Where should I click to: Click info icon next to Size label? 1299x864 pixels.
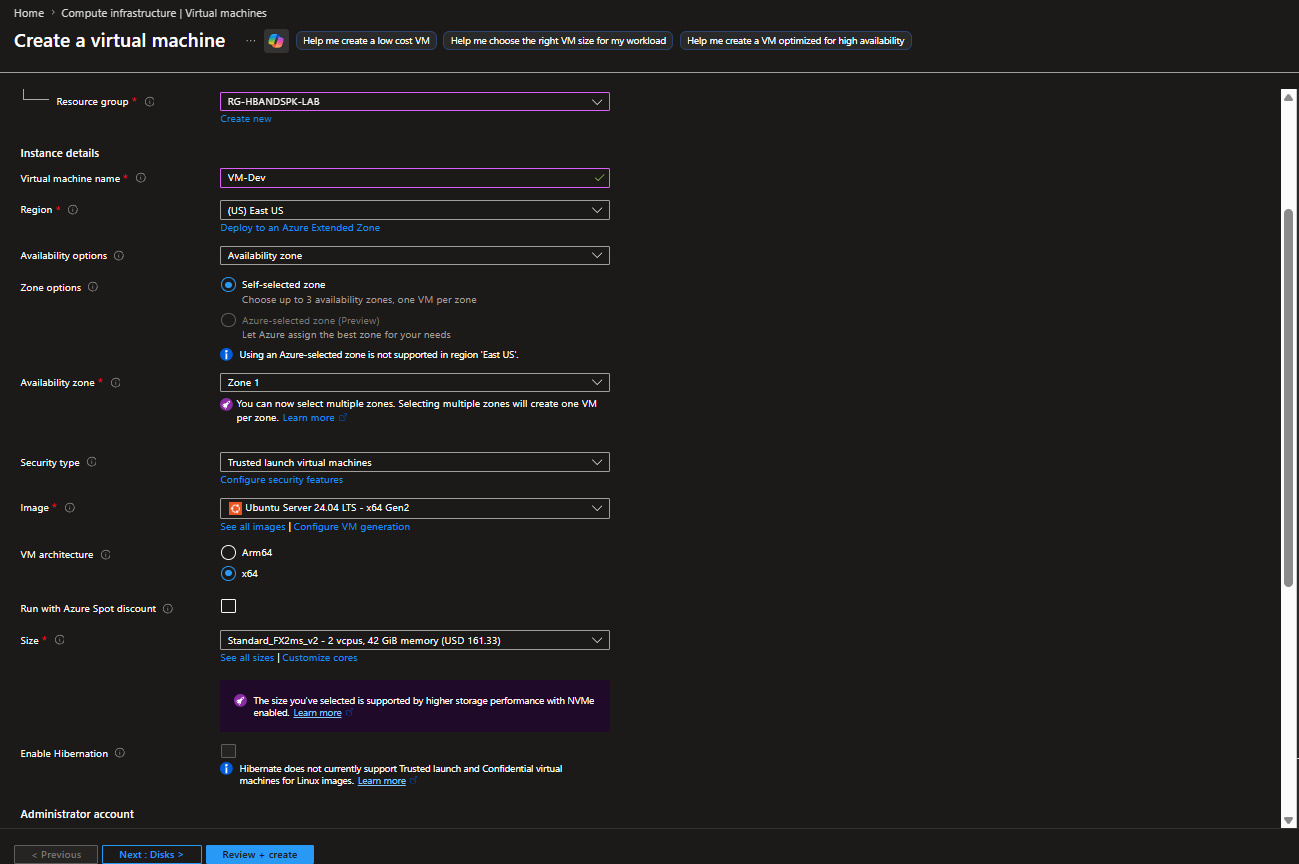pyautogui.click(x=59, y=640)
